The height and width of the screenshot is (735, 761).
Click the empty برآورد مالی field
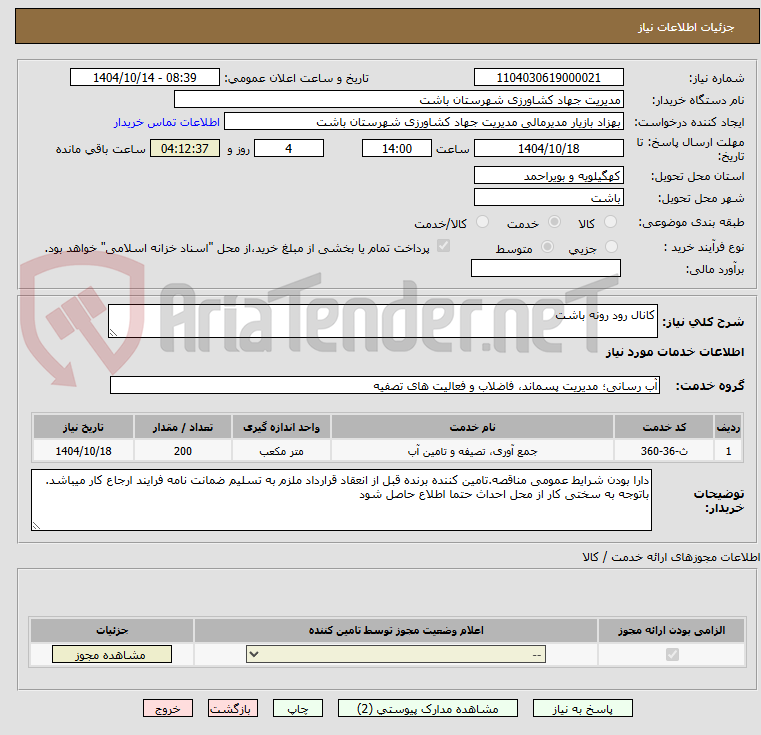[546, 268]
